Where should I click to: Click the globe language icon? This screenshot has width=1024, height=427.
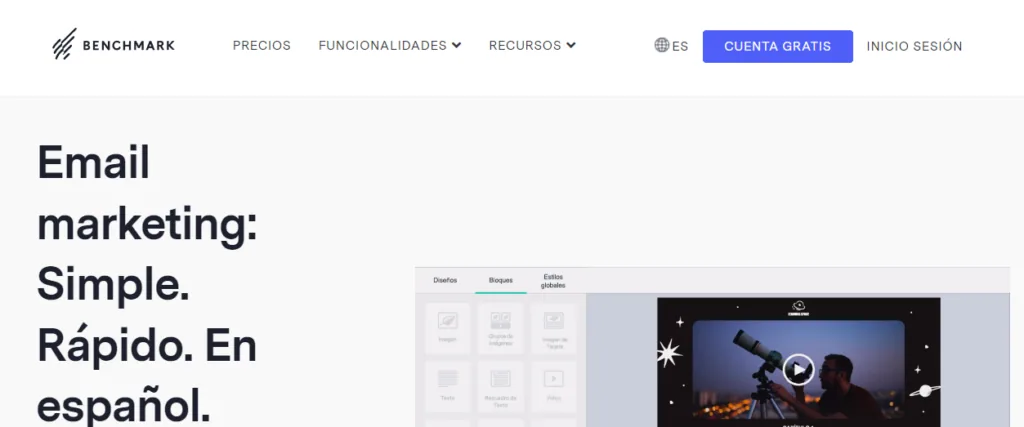[x=662, y=45]
